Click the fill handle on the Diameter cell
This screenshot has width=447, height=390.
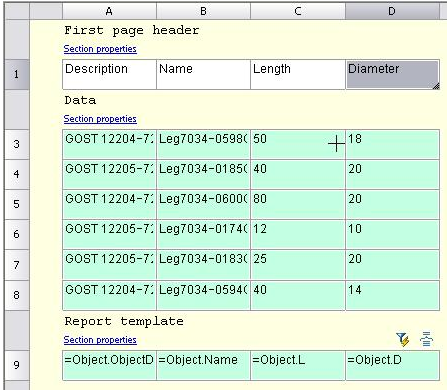coord(436,86)
